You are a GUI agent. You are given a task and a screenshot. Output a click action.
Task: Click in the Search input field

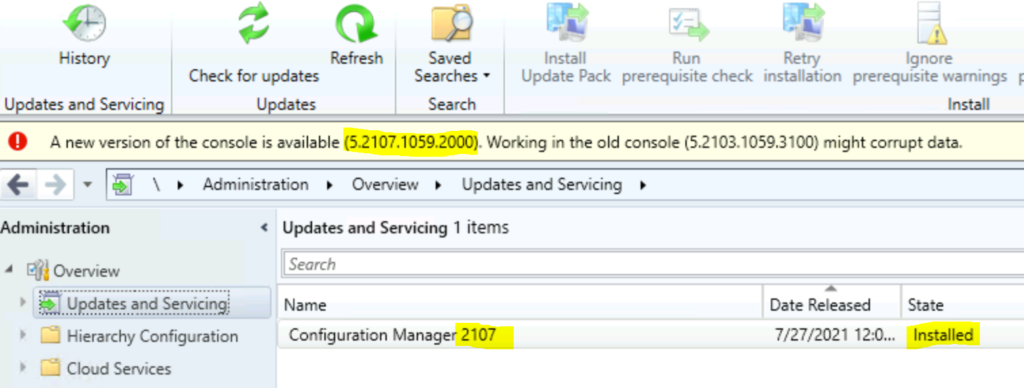click(x=653, y=264)
